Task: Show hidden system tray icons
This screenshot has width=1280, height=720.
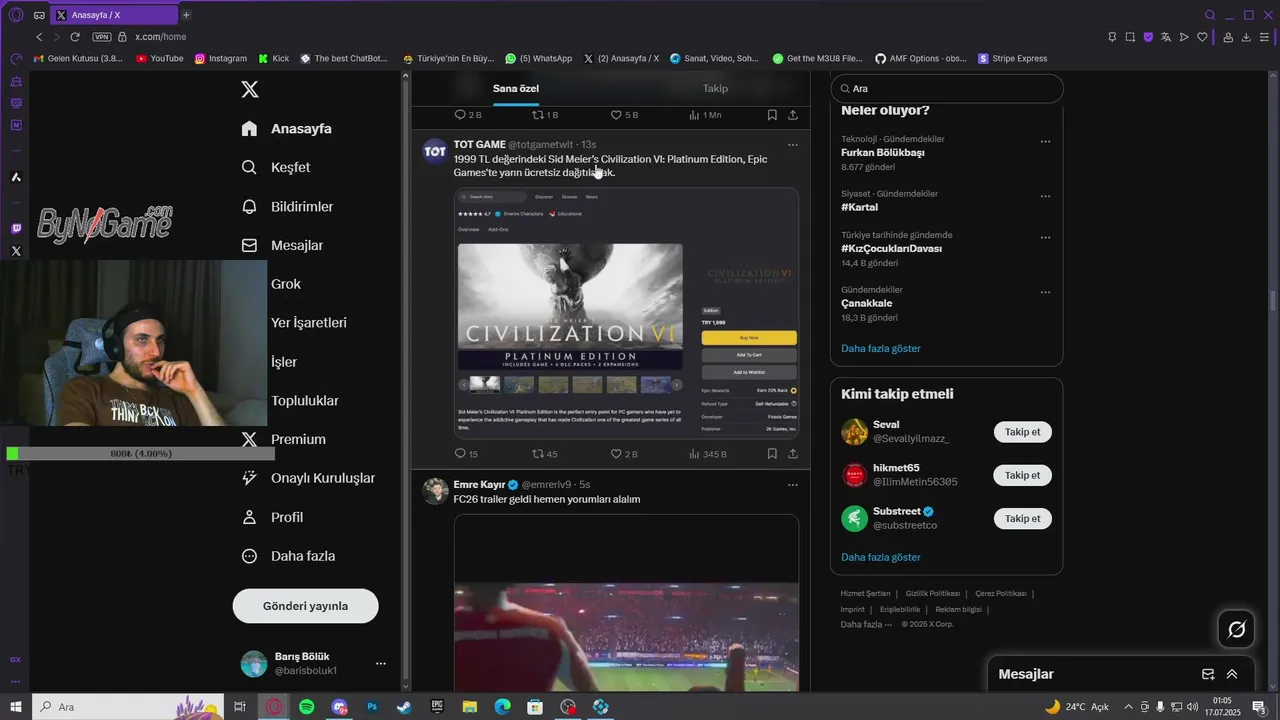Action: point(1128,707)
